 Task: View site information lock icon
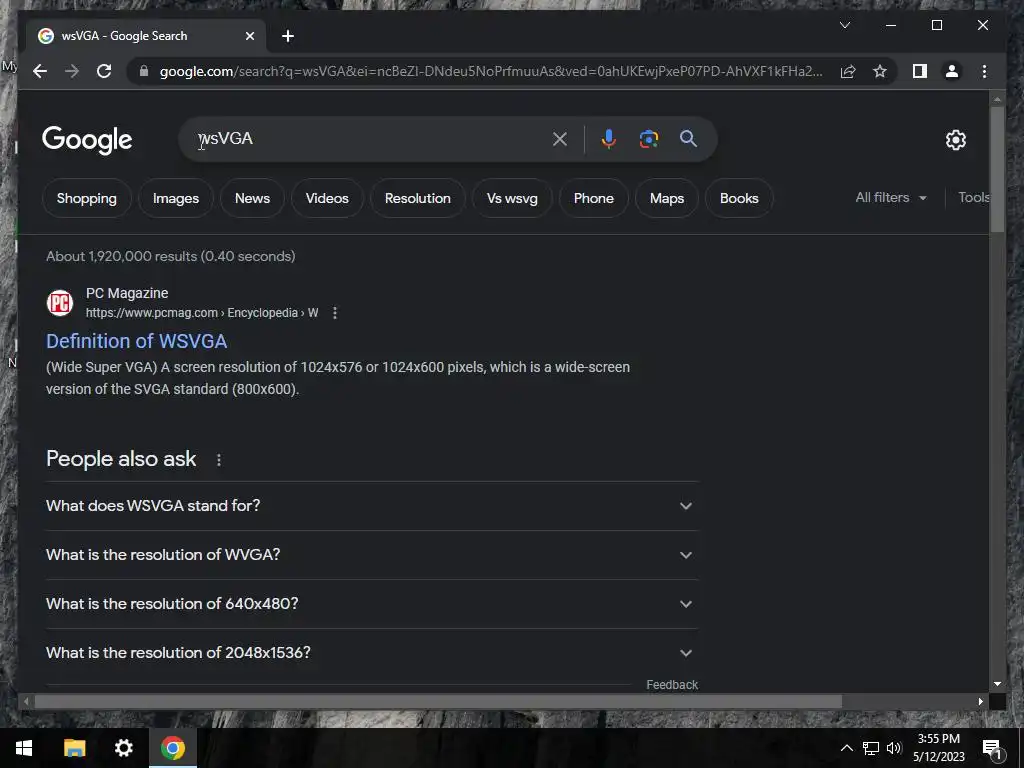coord(144,71)
